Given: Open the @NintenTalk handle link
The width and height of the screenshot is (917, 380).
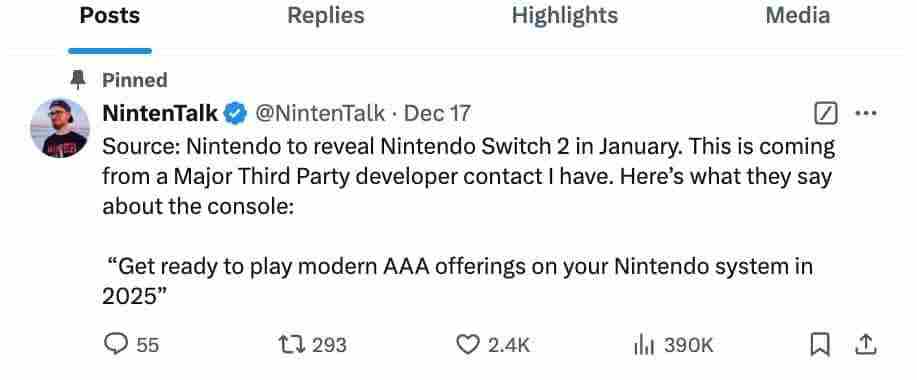Looking at the screenshot, I should 319,113.
